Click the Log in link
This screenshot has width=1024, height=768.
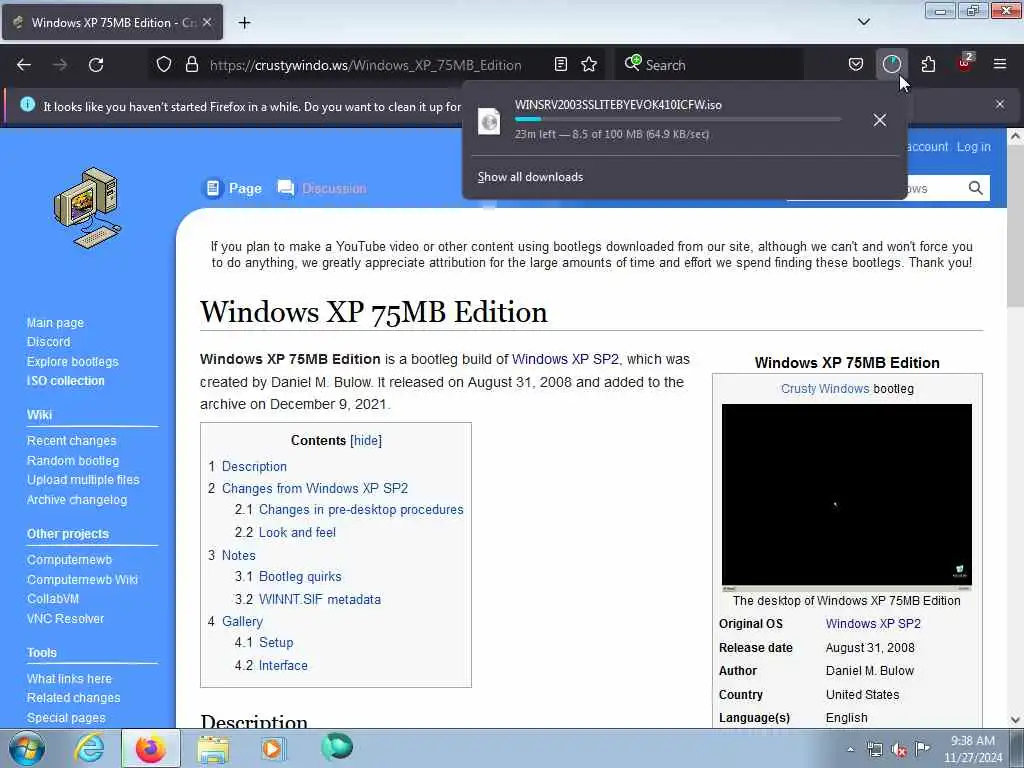(974, 147)
